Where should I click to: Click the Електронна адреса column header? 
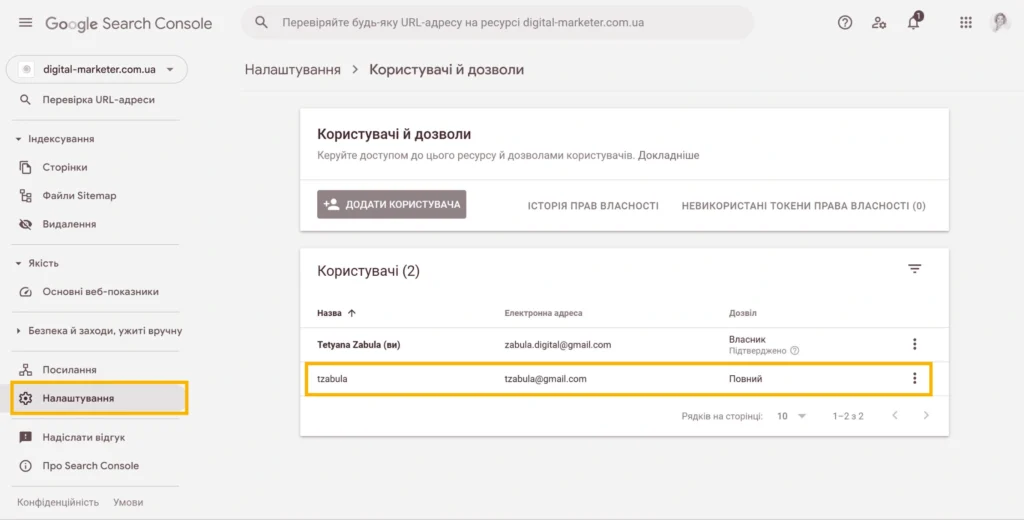[x=543, y=313]
